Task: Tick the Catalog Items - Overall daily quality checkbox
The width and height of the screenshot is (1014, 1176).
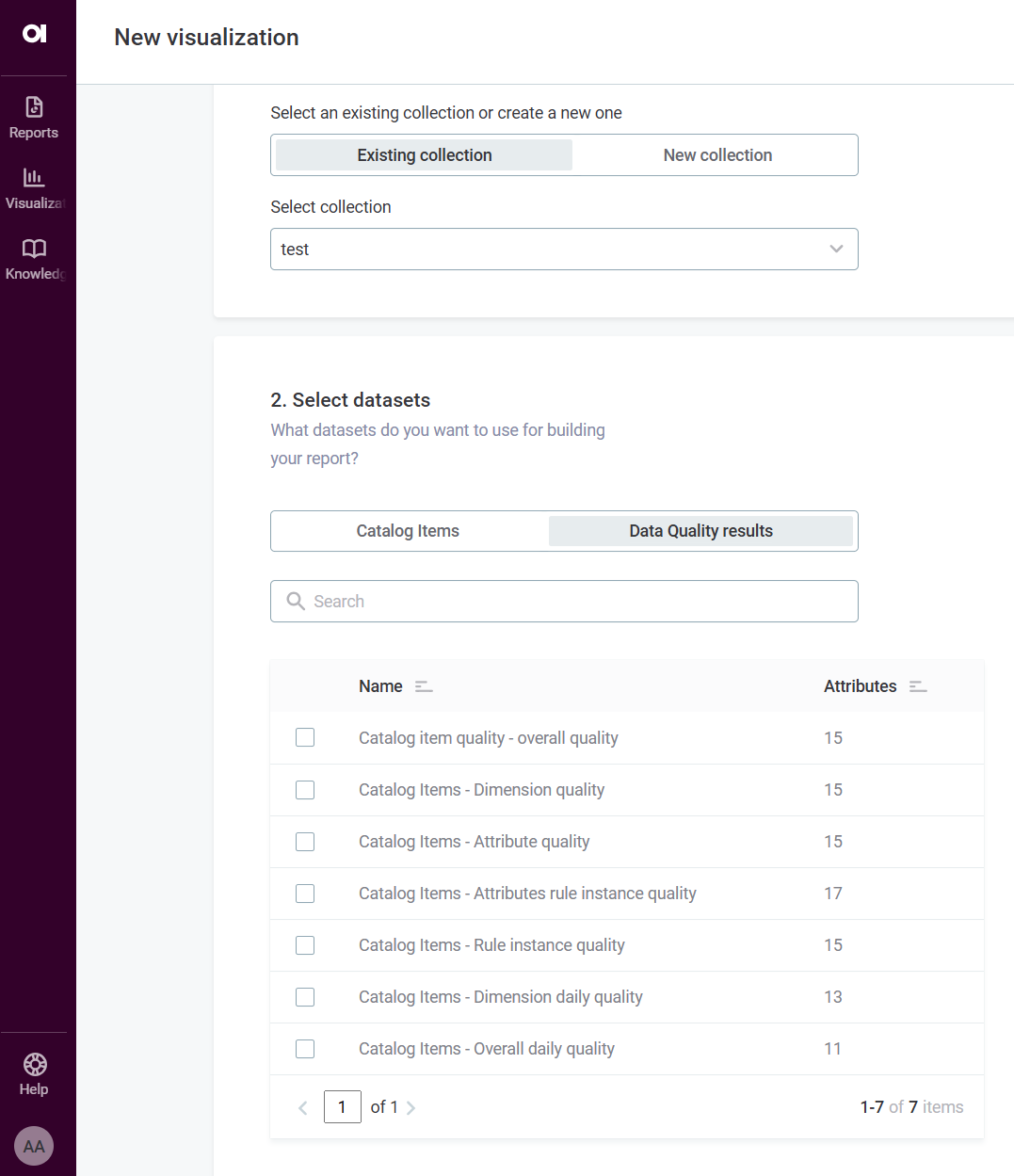Action: 305,1048
